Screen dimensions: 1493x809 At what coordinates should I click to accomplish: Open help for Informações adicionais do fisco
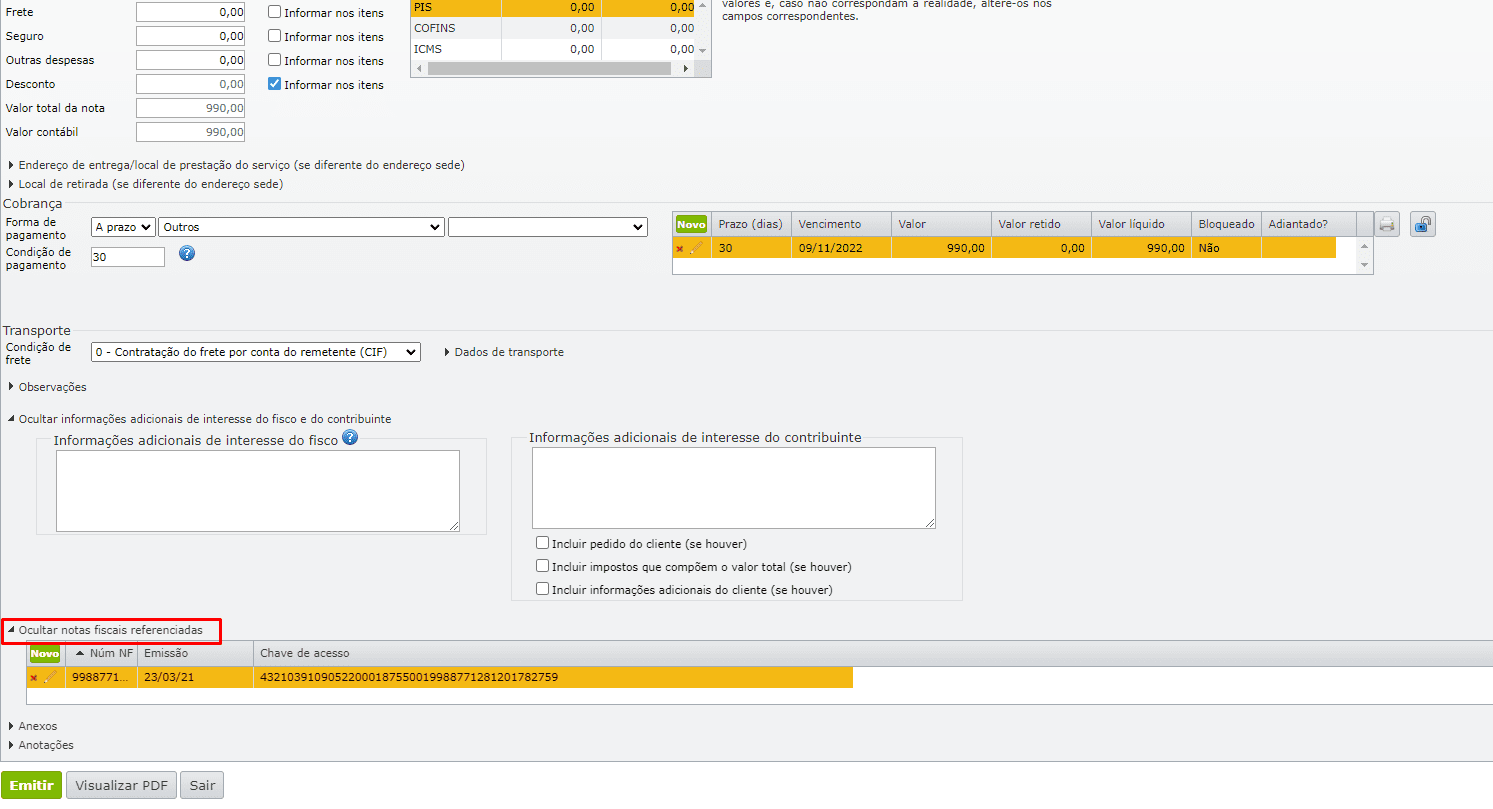coord(350,437)
